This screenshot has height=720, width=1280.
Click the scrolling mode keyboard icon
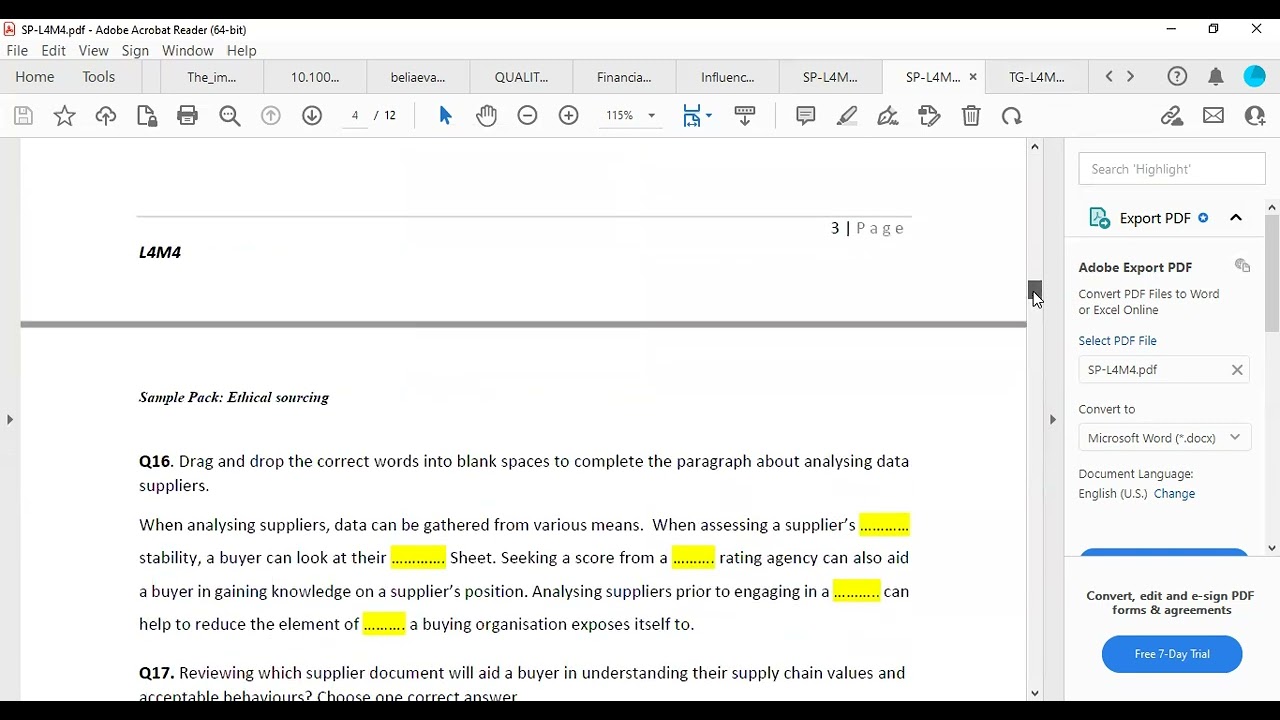tap(745, 116)
